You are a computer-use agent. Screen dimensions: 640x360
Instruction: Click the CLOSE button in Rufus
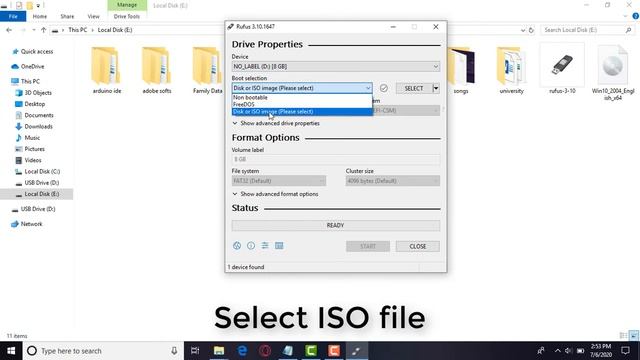418,246
